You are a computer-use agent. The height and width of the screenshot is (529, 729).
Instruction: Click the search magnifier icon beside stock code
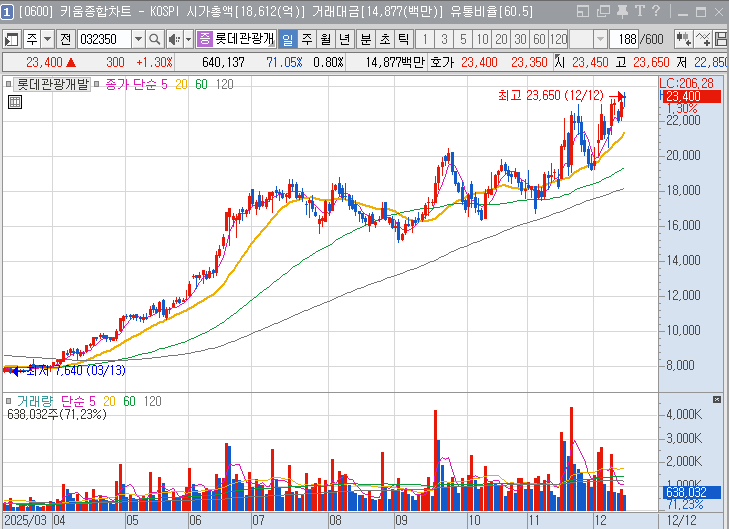coord(154,39)
